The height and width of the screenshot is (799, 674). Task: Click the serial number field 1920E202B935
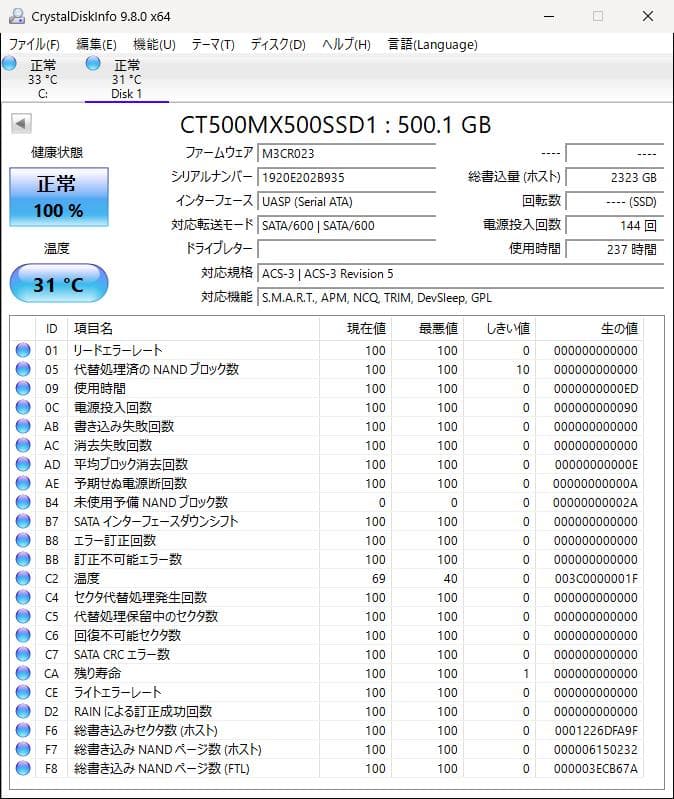(x=346, y=177)
